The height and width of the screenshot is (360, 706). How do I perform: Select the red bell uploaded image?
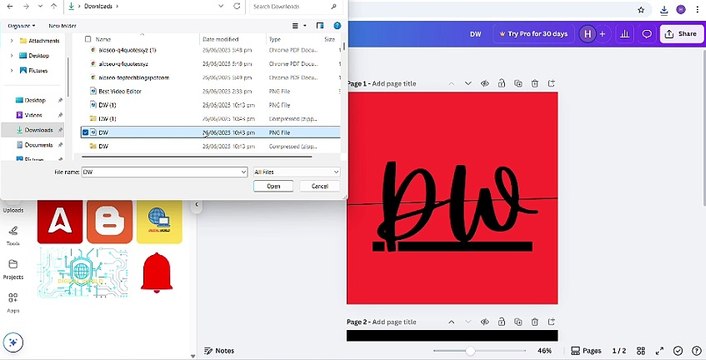[157, 273]
